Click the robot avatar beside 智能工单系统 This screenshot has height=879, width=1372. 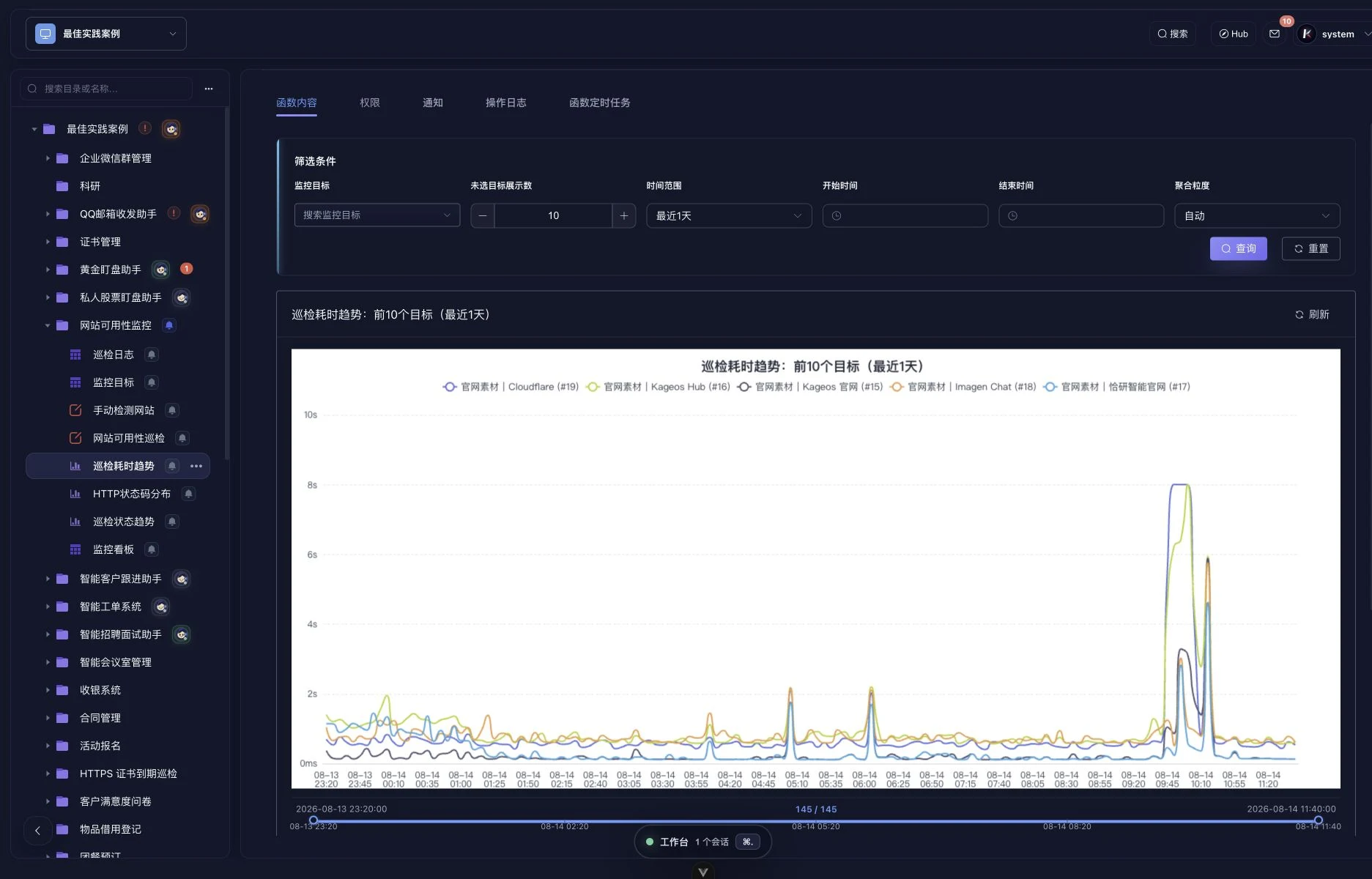161,607
